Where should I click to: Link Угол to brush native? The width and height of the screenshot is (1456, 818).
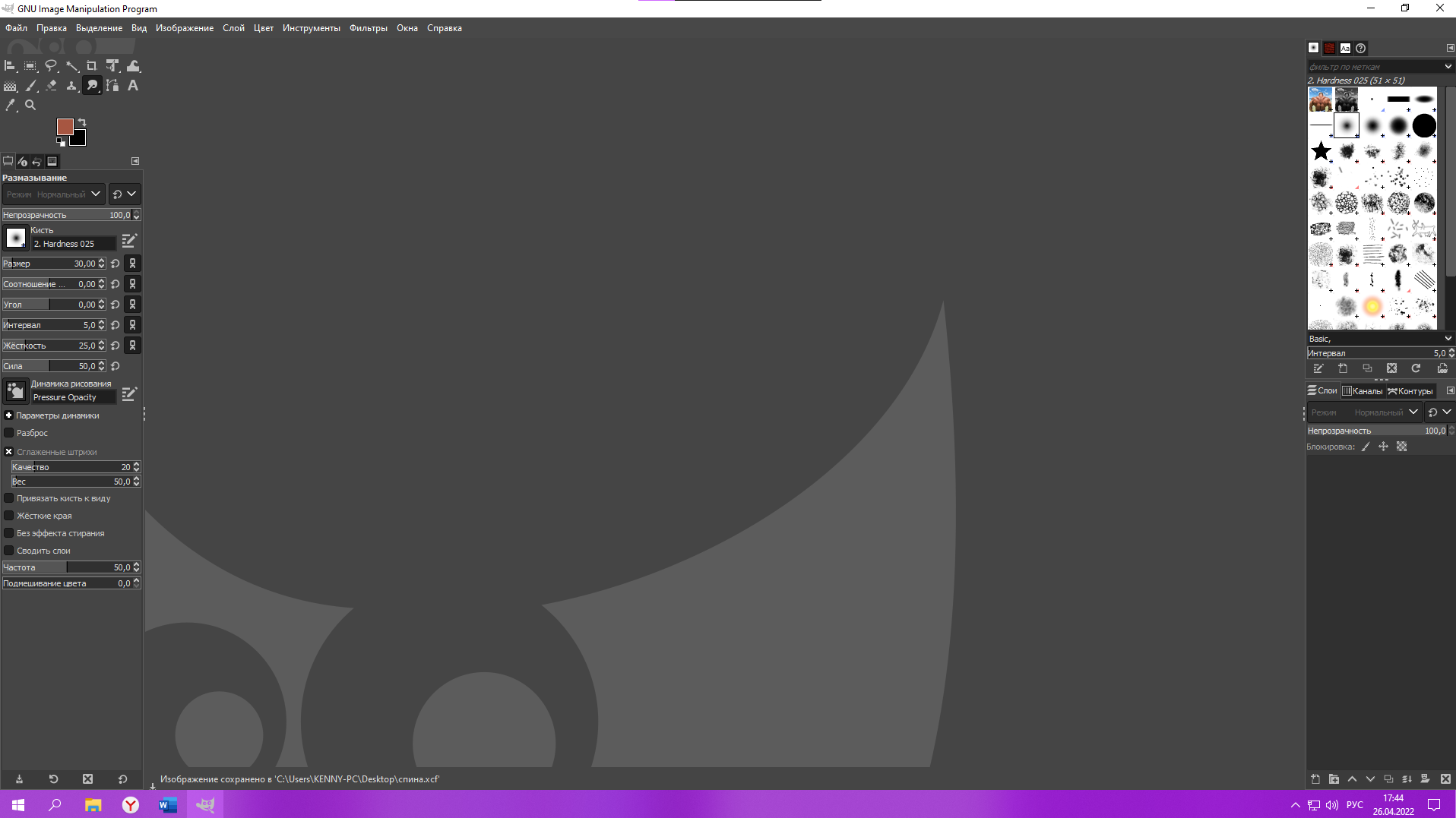(x=132, y=305)
